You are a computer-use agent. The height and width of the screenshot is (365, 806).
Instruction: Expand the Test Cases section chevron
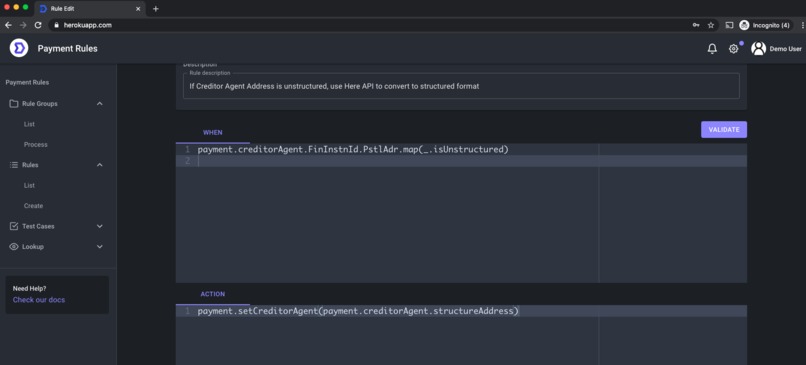(x=100, y=226)
